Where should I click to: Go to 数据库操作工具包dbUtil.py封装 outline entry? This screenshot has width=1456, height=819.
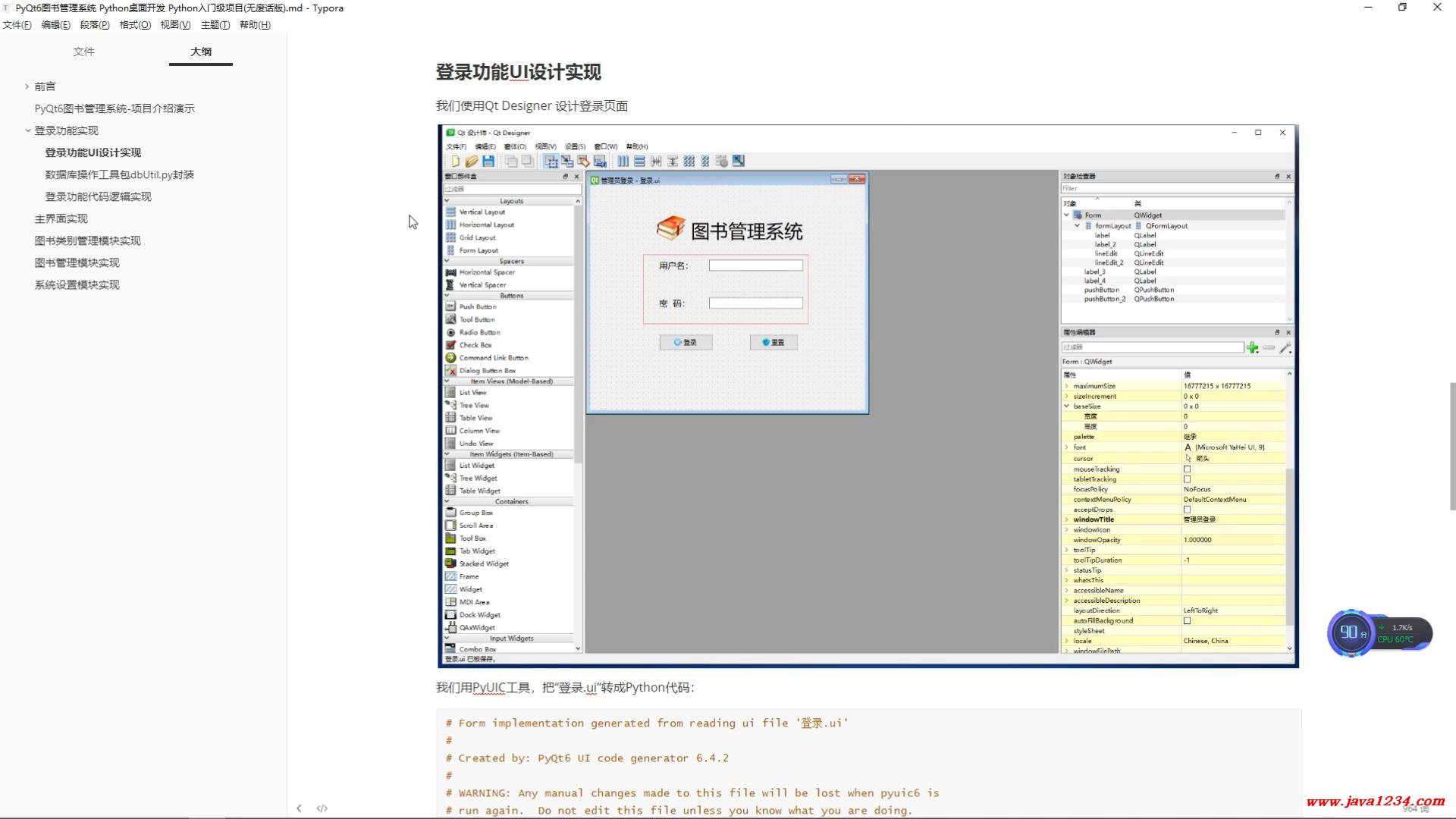click(x=120, y=174)
